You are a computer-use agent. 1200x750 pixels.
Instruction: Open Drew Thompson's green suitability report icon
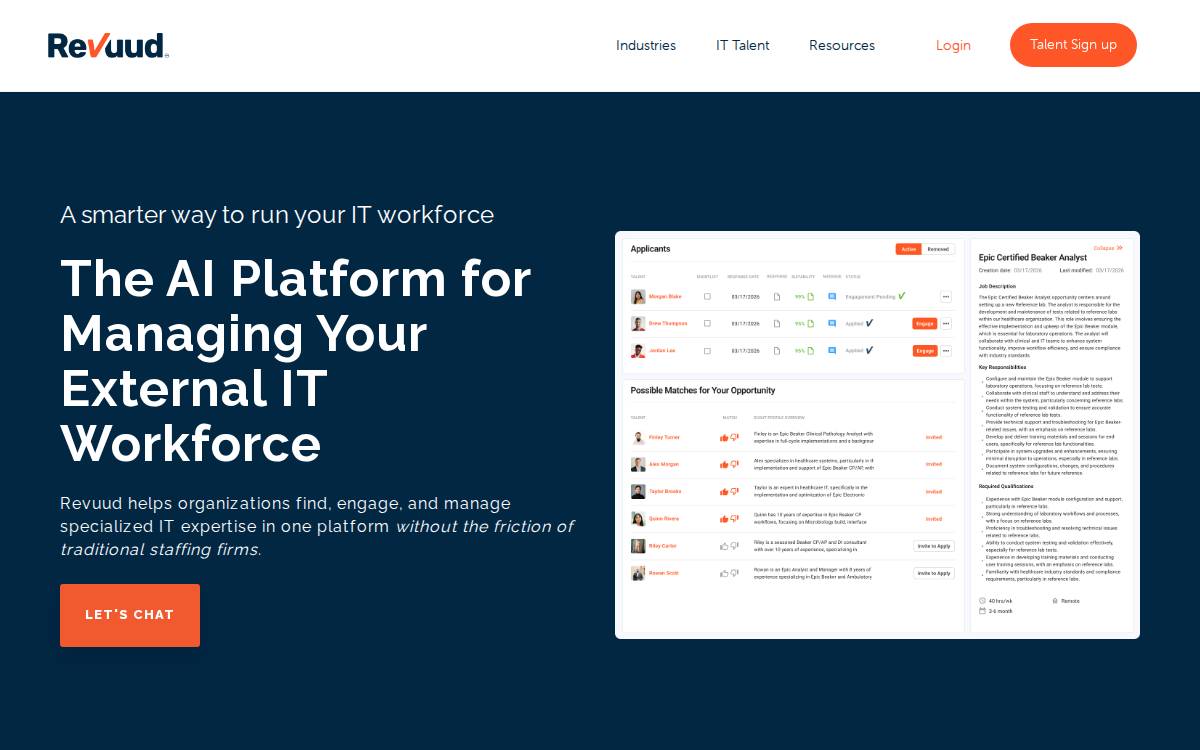pyautogui.click(x=811, y=324)
